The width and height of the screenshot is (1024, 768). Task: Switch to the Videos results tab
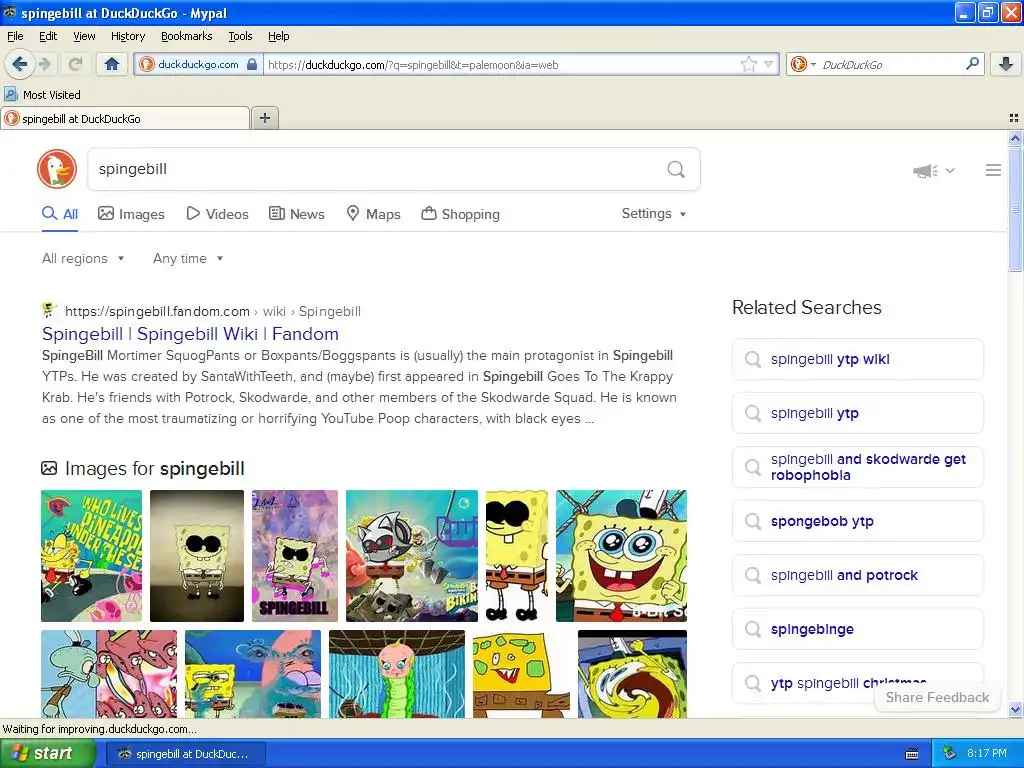point(217,214)
